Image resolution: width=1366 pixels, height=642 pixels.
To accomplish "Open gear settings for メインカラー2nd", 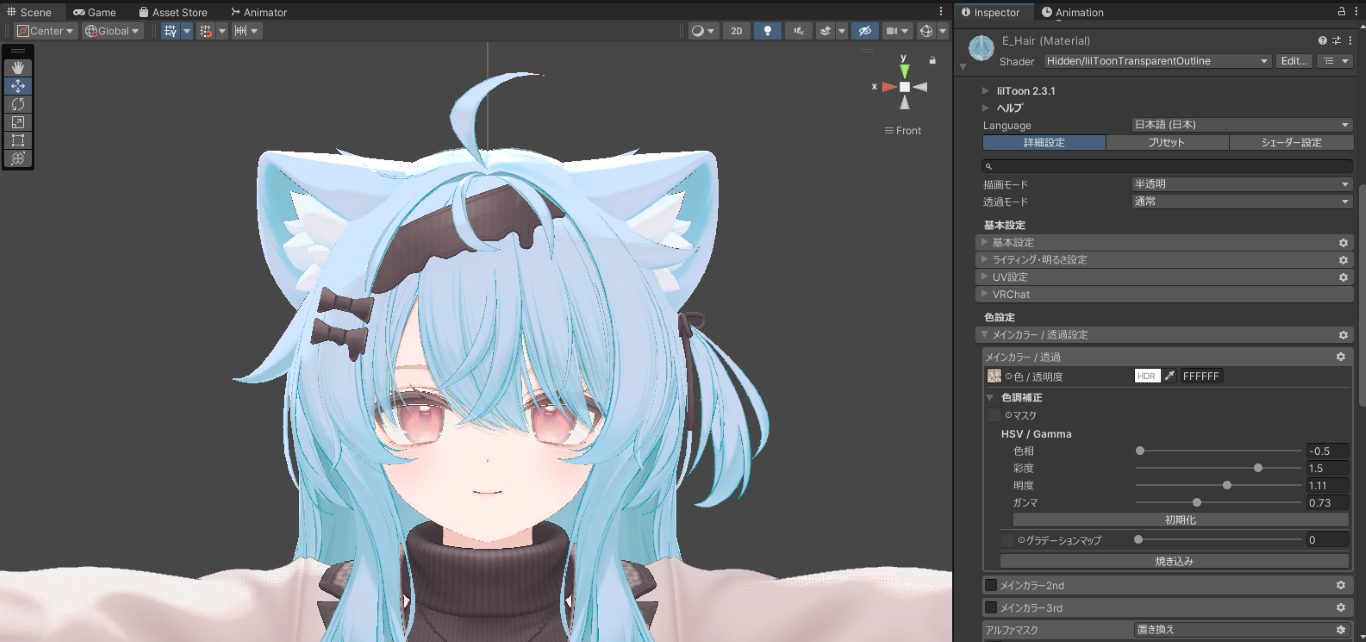I will [1341, 585].
